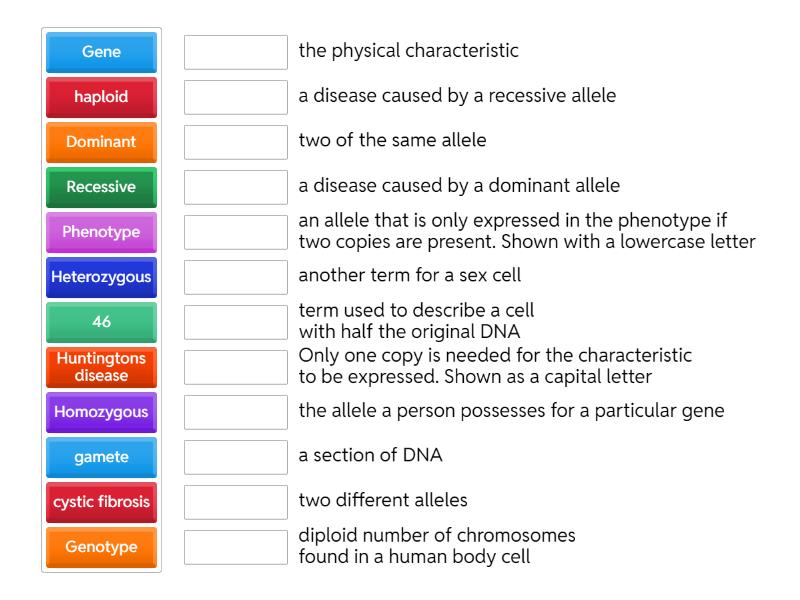Image resolution: width=800 pixels, height=600 pixels.
Task: Select the orange Genotype tile
Action: [x=101, y=547]
